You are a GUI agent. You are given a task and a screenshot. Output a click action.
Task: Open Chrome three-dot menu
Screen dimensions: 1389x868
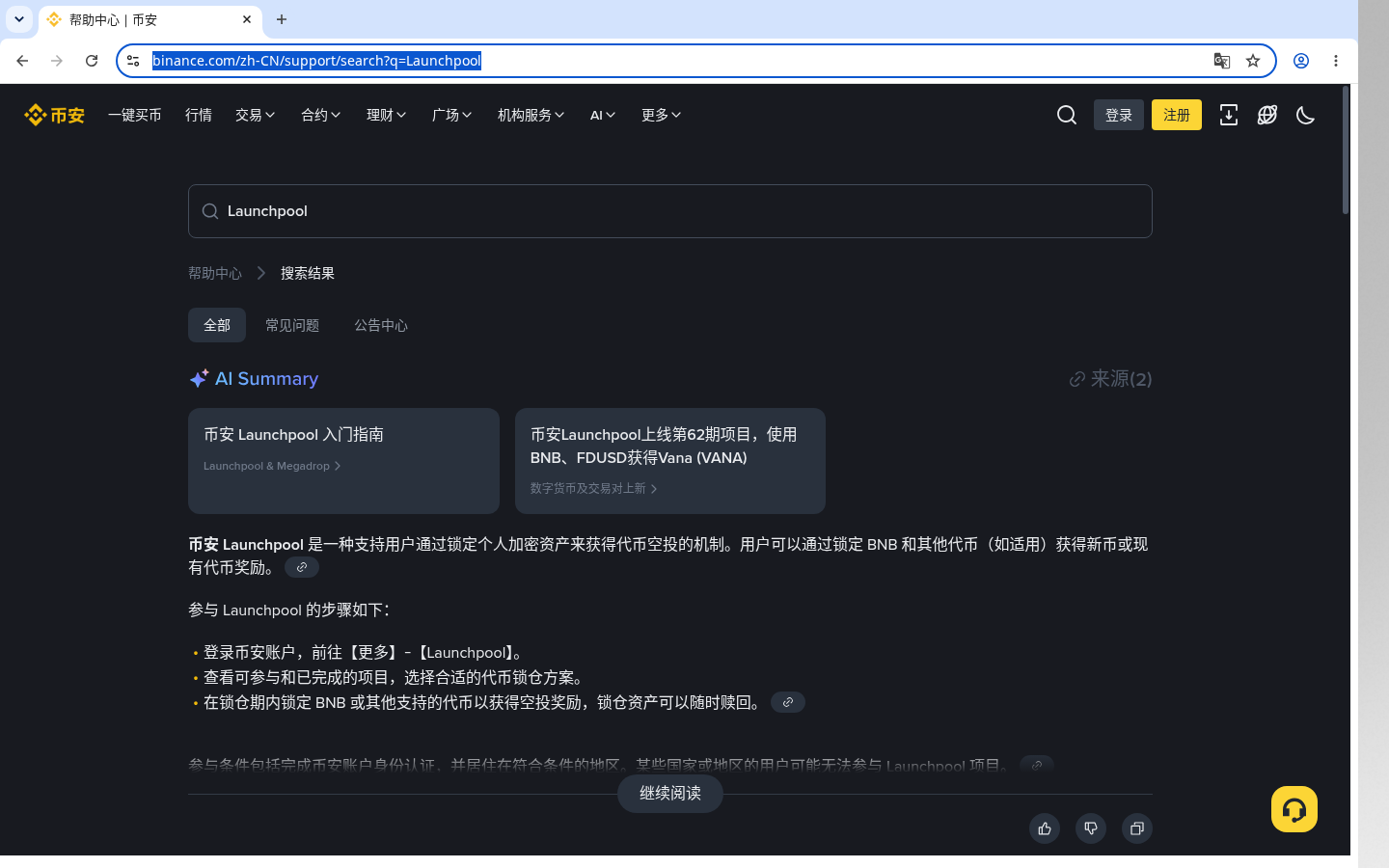pos(1336,61)
